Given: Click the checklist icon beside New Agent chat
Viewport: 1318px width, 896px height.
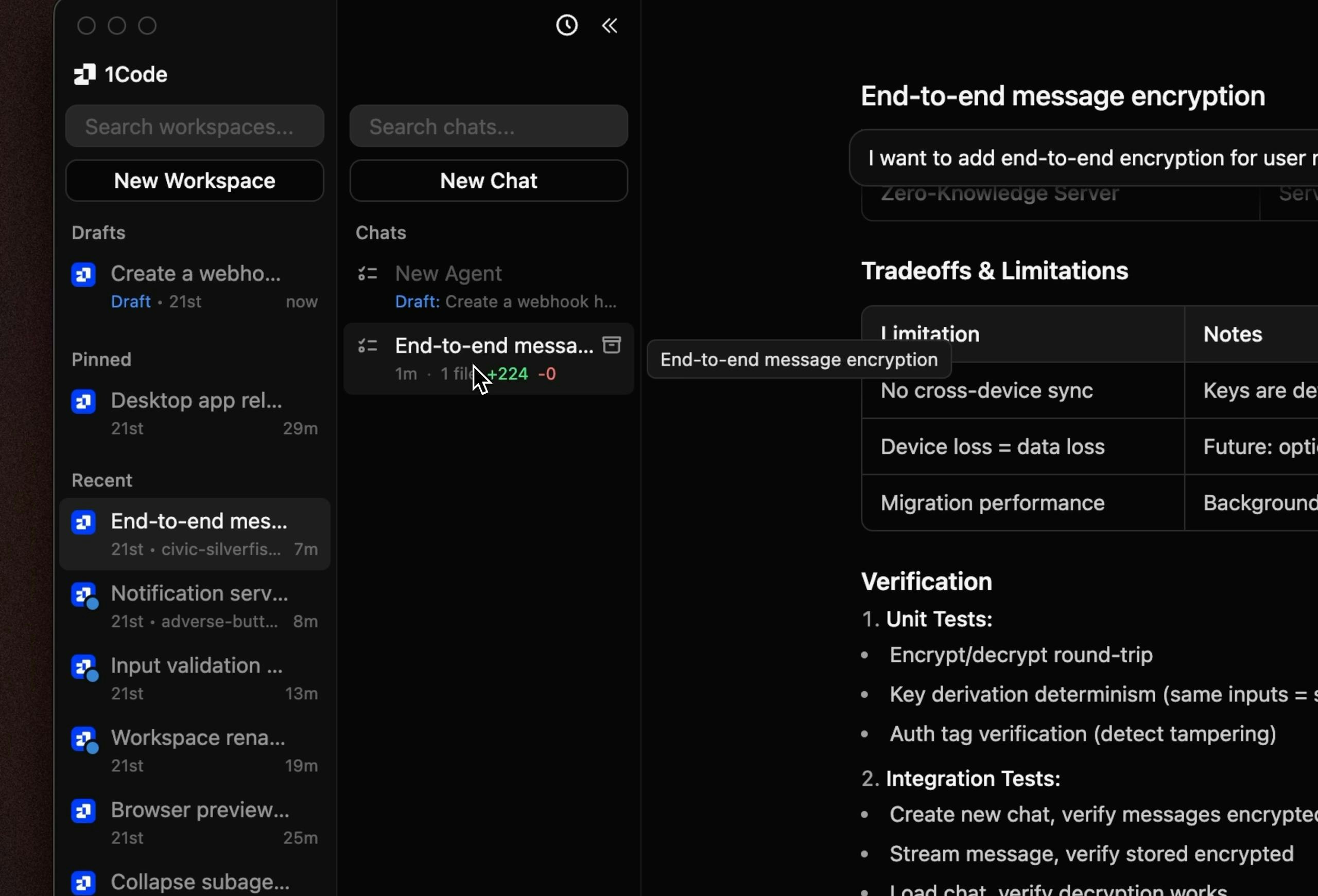Looking at the screenshot, I should [x=368, y=274].
